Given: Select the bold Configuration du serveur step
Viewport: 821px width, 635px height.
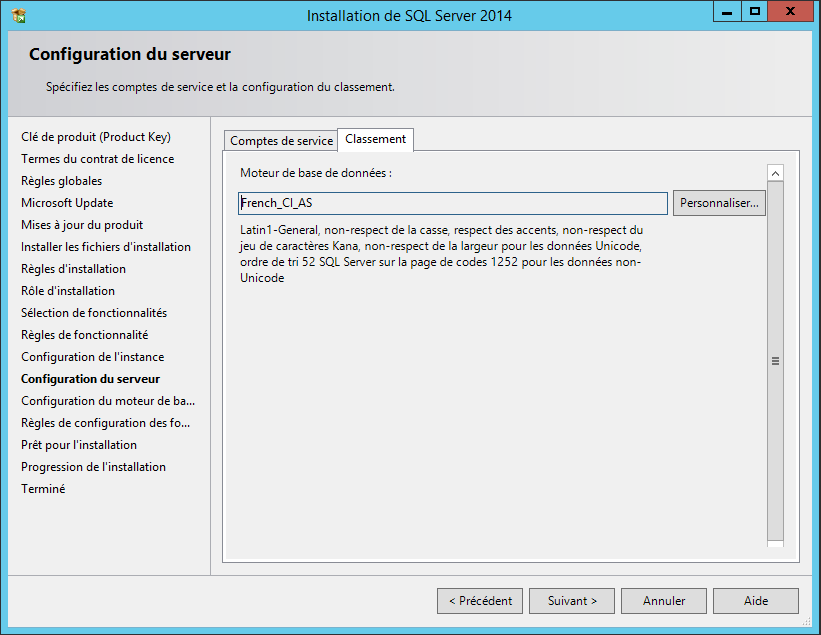Looking at the screenshot, I should click(x=91, y=379).
